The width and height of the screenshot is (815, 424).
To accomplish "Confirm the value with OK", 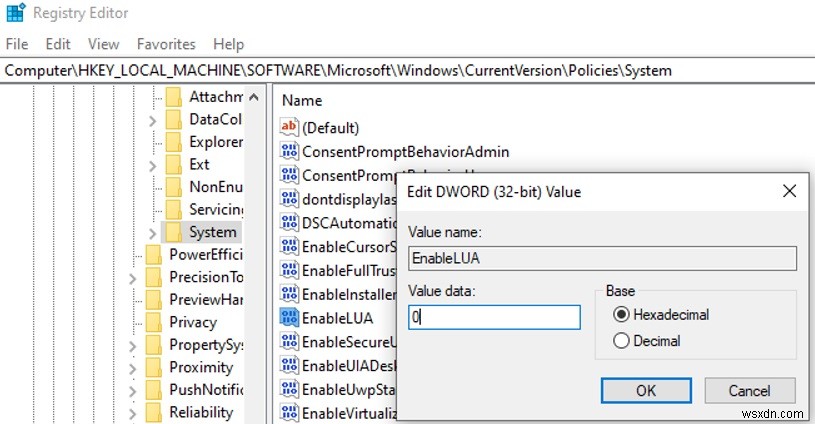I will point(645,390).
